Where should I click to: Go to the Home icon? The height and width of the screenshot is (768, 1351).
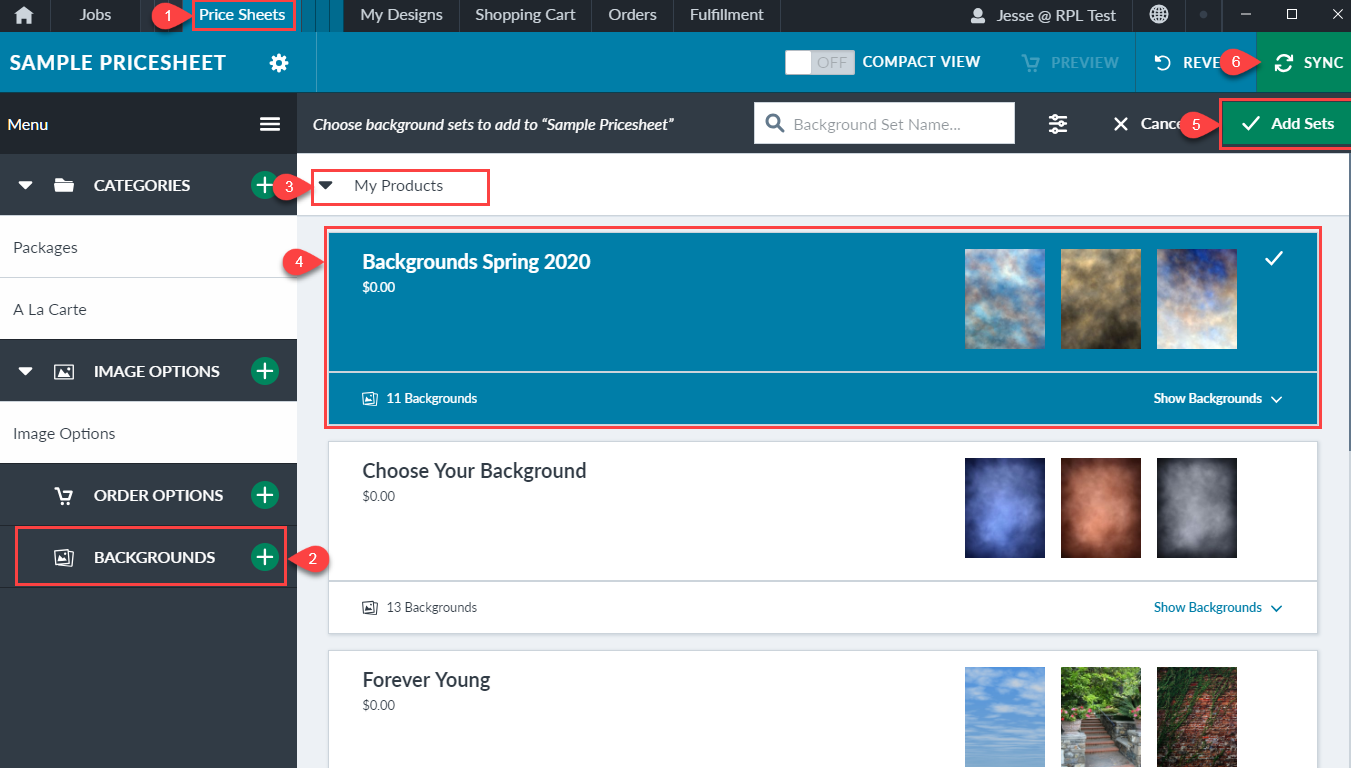pyautogui.click(x=23, y=15)
